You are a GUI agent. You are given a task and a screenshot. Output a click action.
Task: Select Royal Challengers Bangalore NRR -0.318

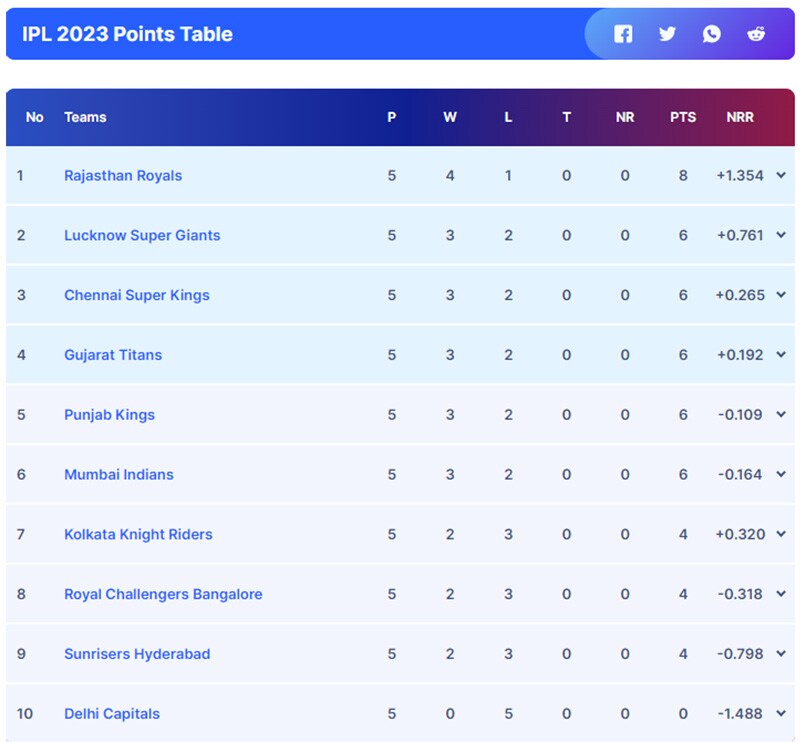[740, 594]
